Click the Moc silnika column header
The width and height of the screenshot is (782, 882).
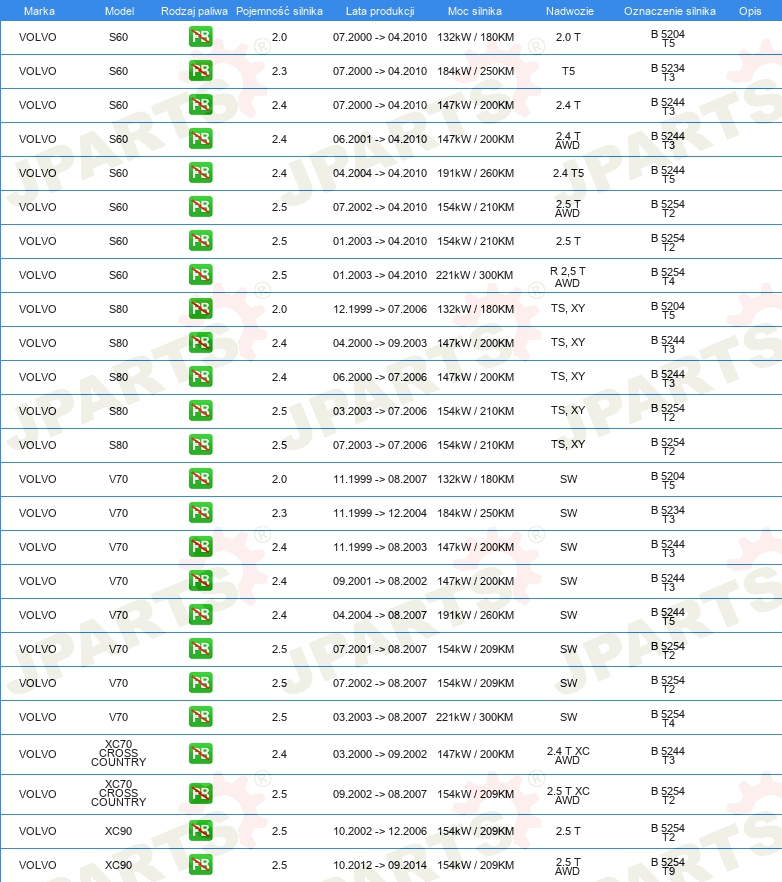[475, 11]
